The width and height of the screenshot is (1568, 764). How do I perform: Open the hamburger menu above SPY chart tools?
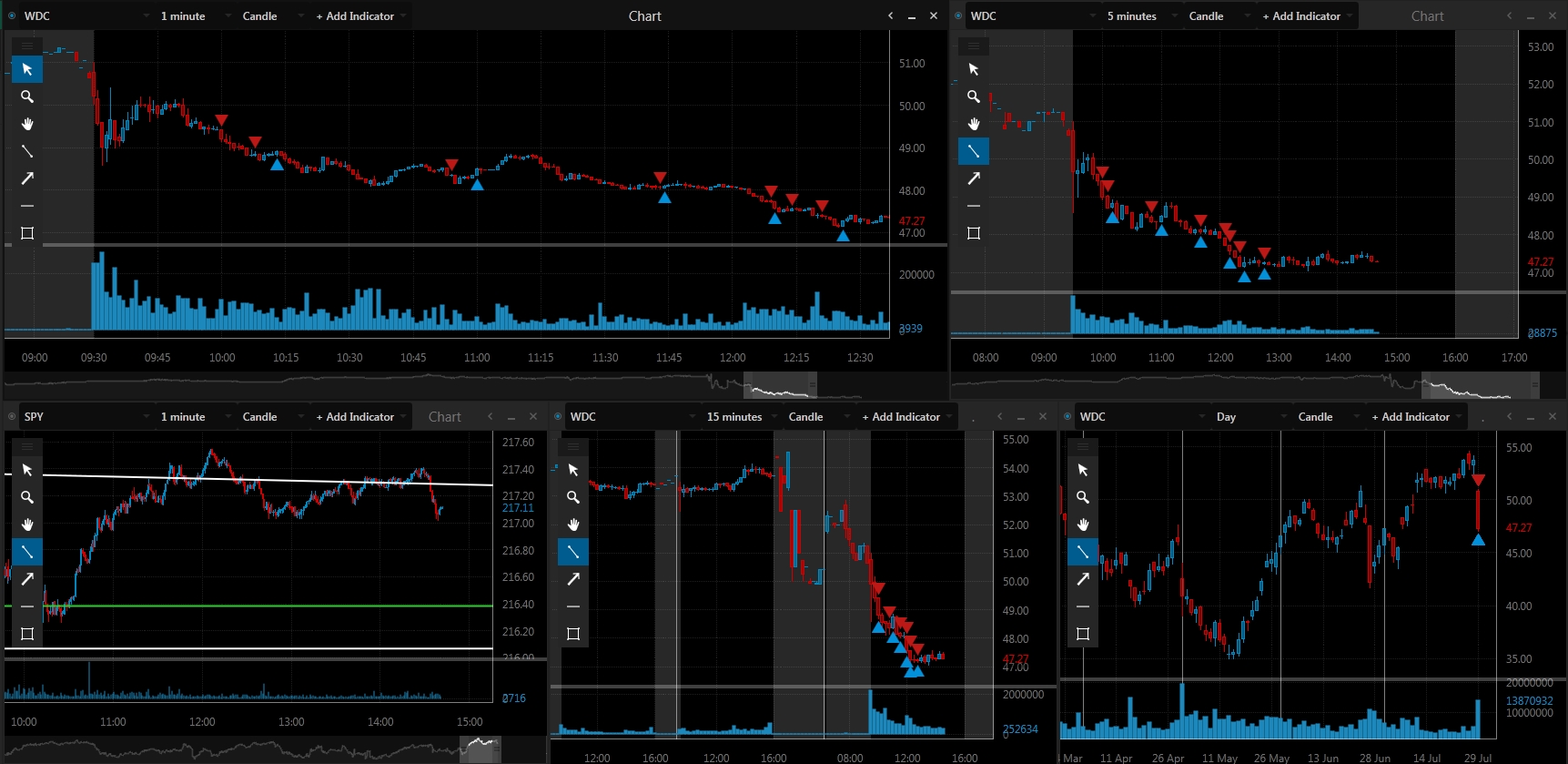tap(27, 445)
